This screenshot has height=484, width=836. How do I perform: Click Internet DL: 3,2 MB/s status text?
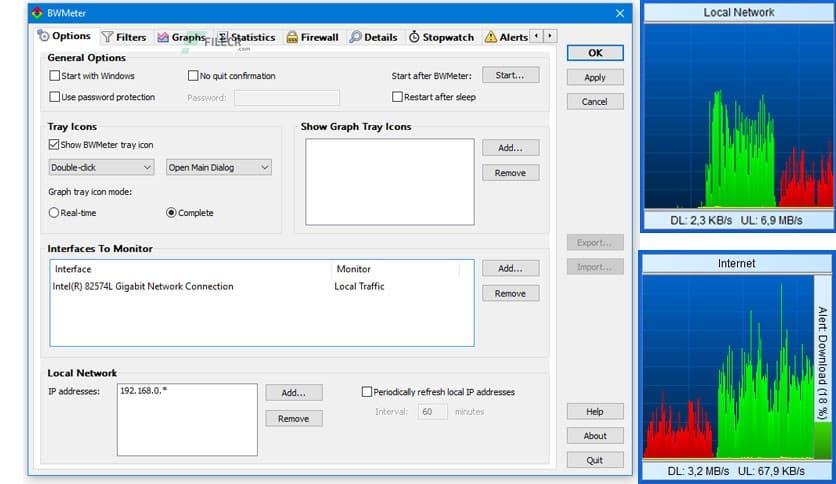point(698,471)
